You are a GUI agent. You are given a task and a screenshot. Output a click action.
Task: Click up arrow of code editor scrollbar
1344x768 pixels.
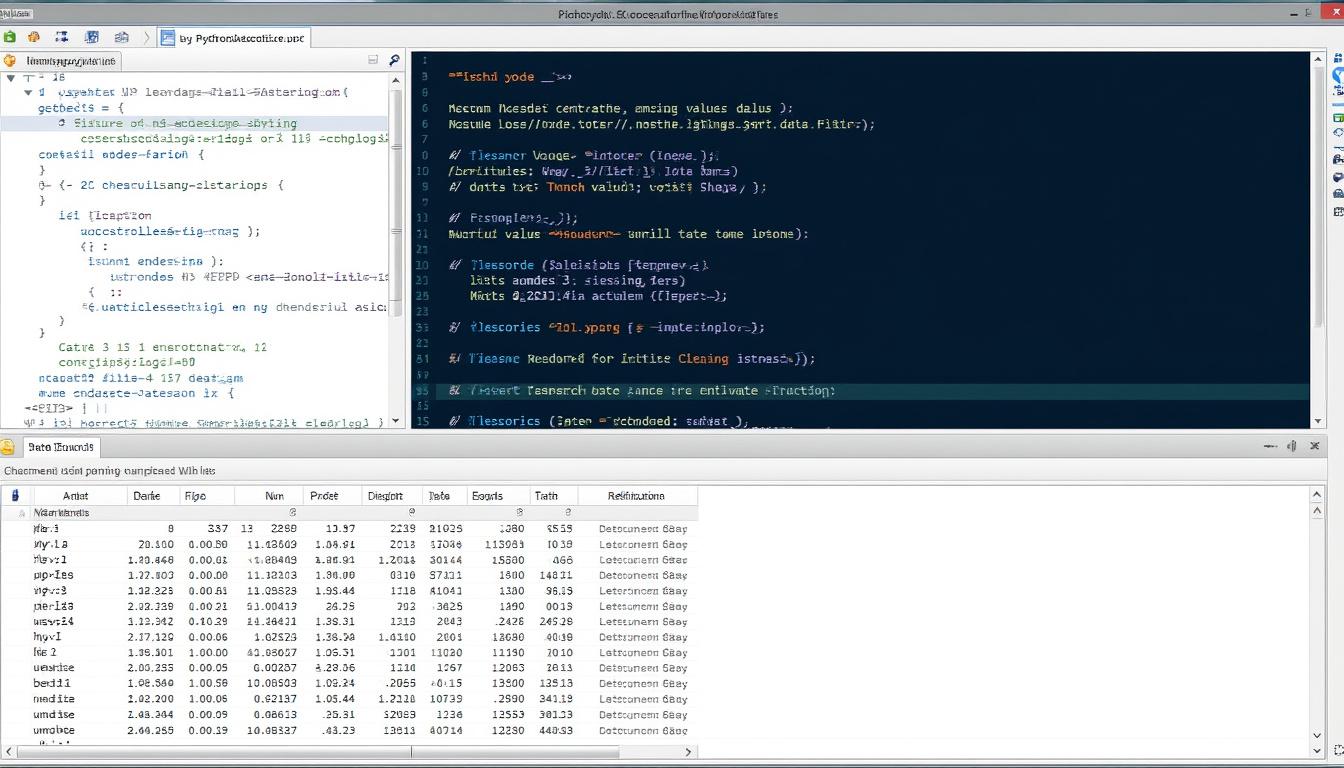1317,61
